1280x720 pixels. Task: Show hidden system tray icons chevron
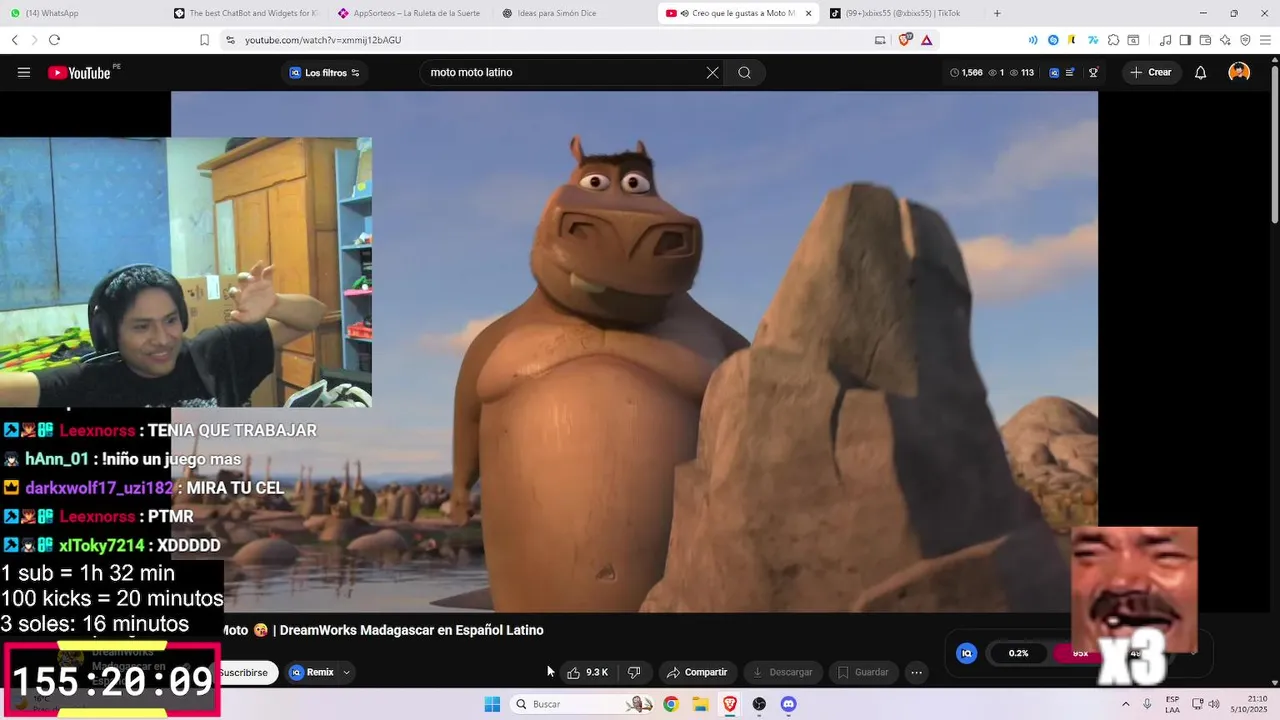(x=1125, y=704)
